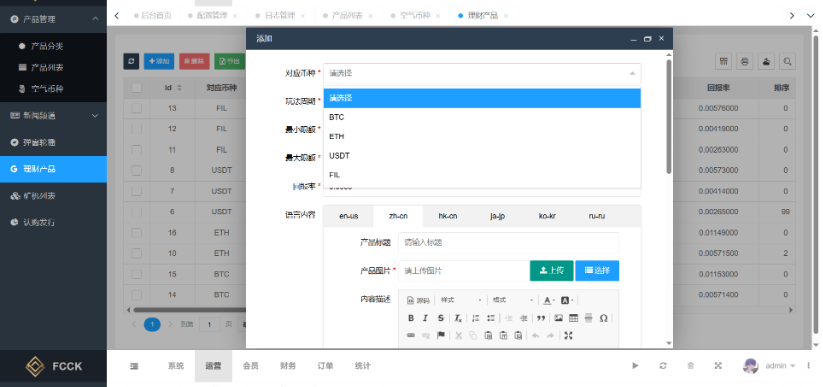Click the Anchor flag icon in editor
This screenshot has height=387, width=823.
click(x=441, y=336)
